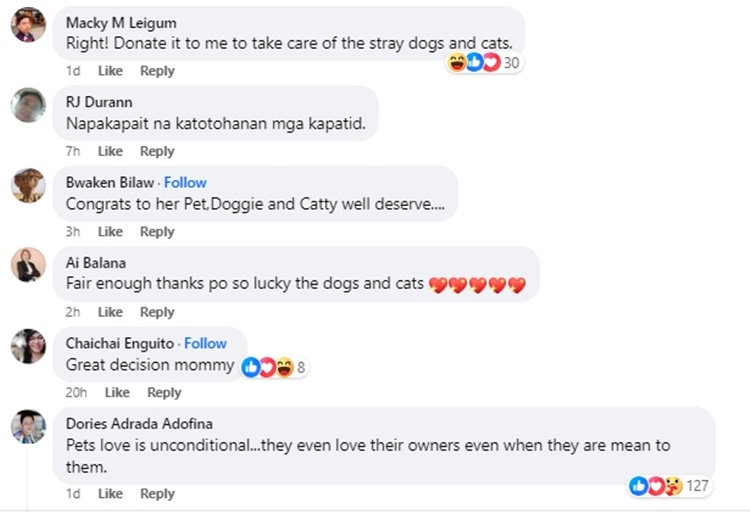The image size is (750, 513).
Task: Like Bwaken Bilaw's comment
Action: 110,231
